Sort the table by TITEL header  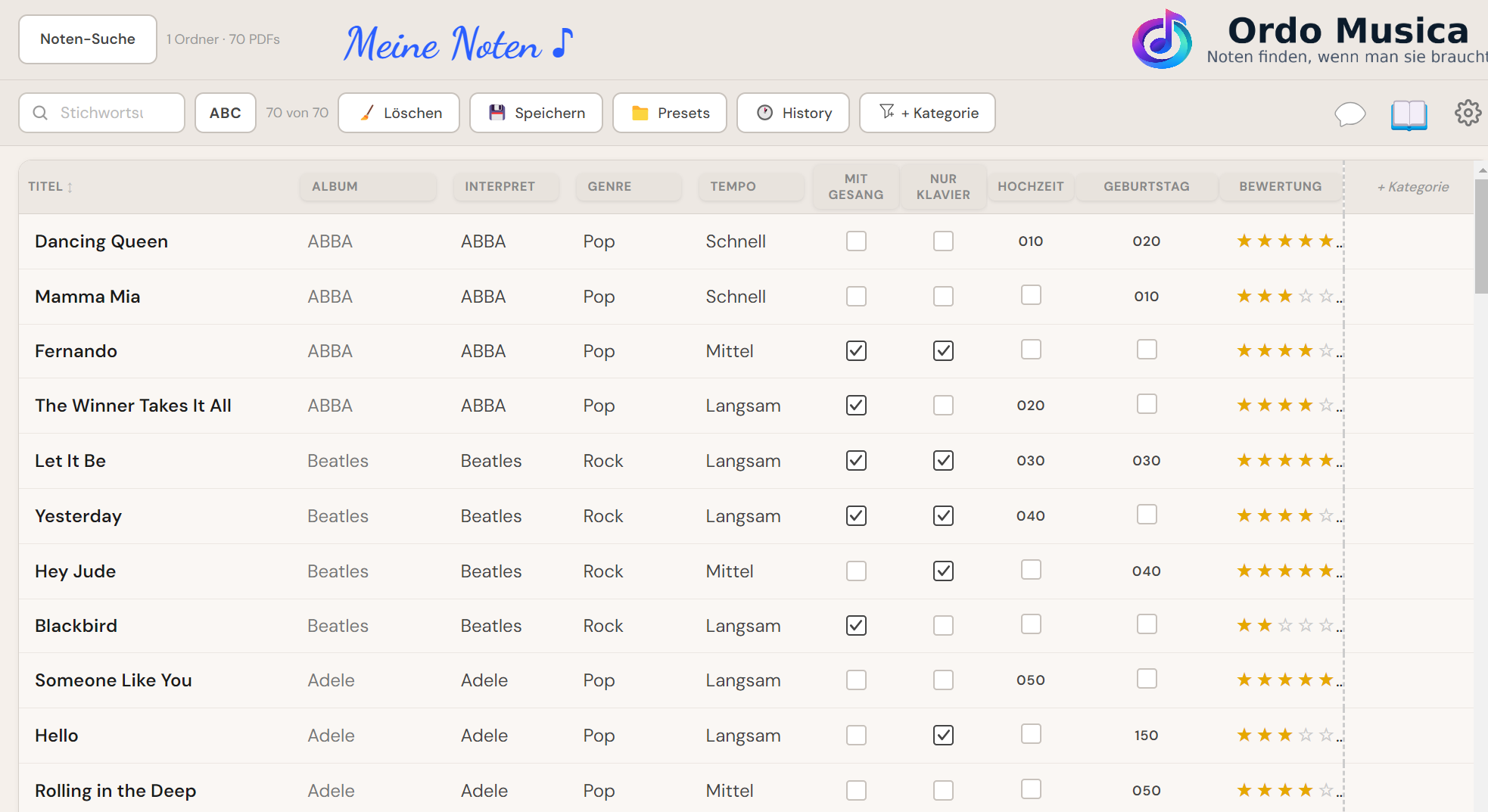tap(45, 186)
